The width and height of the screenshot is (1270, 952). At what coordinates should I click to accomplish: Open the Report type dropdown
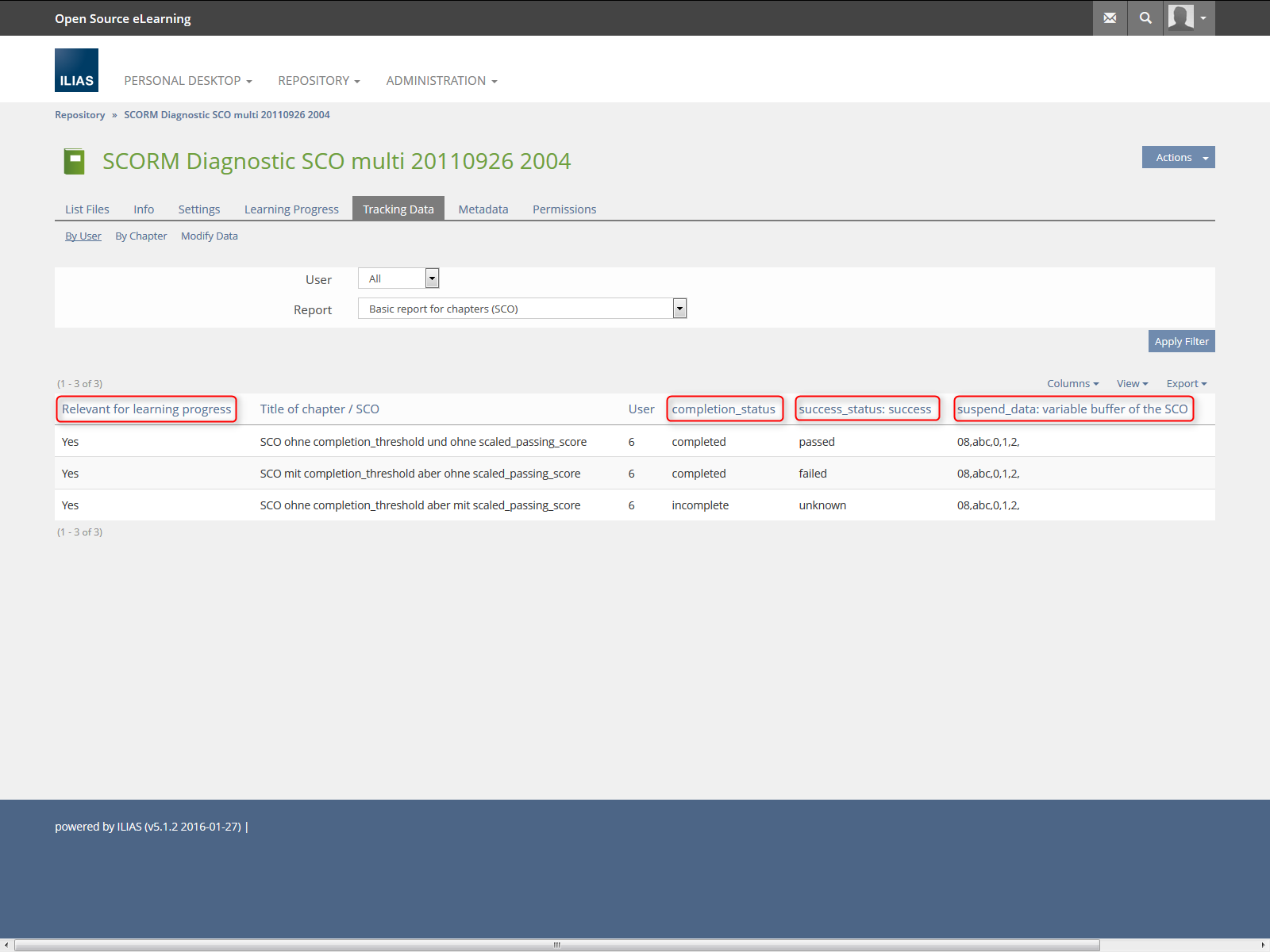521,309
